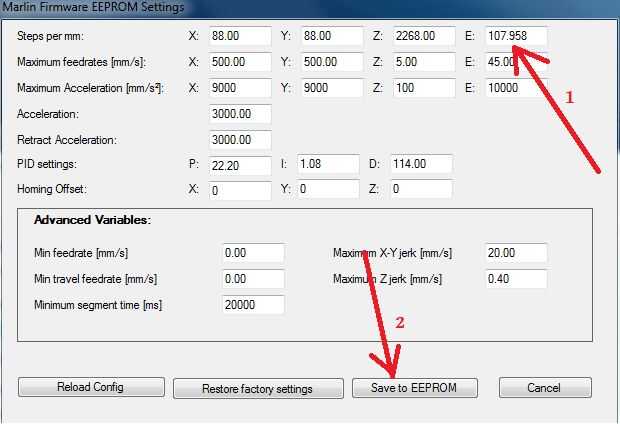Click the Retract Acceleration label
620x424 pixels.
tap(67, 140)
